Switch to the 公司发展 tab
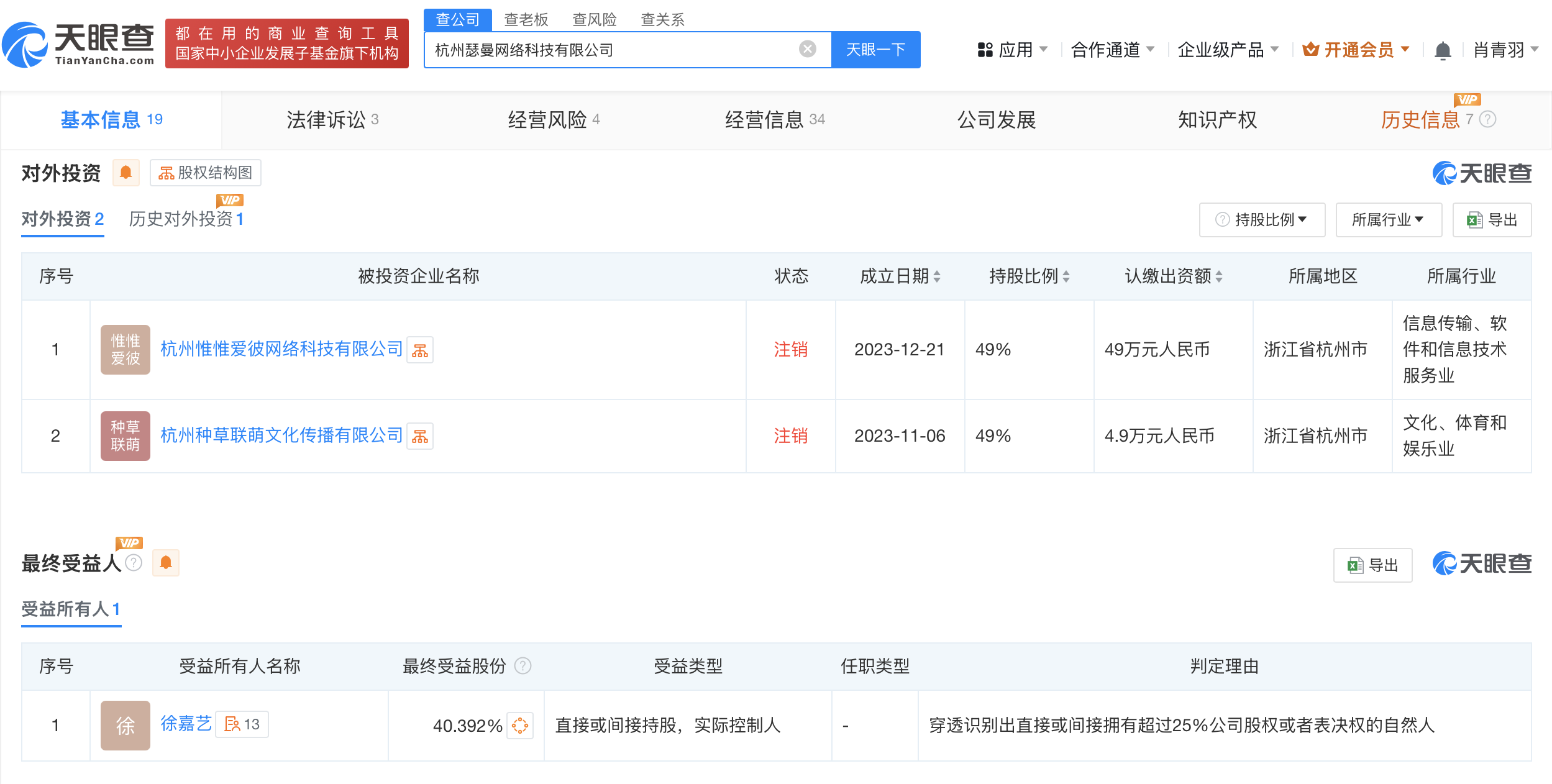 997,119
